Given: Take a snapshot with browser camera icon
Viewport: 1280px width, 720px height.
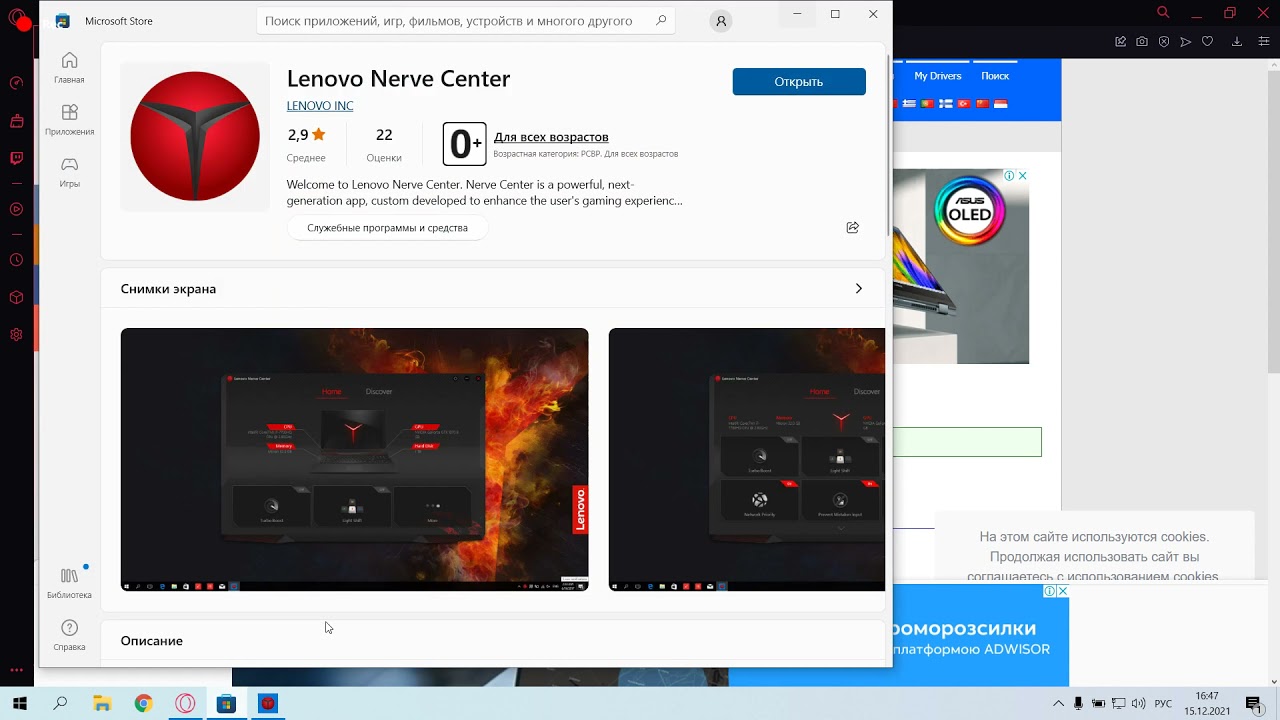Looking at the screenshot, I should click(x=1143, y=42).
